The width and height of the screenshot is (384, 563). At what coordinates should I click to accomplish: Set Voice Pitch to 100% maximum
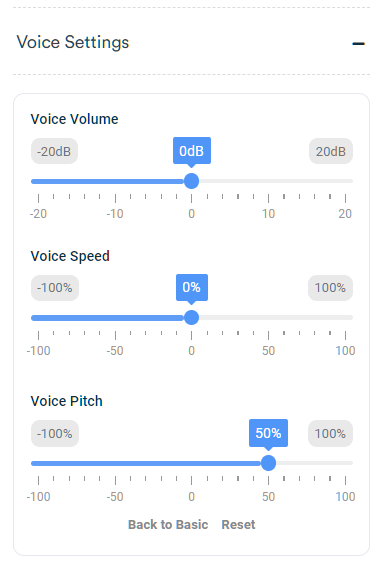[x=330, y=433]
